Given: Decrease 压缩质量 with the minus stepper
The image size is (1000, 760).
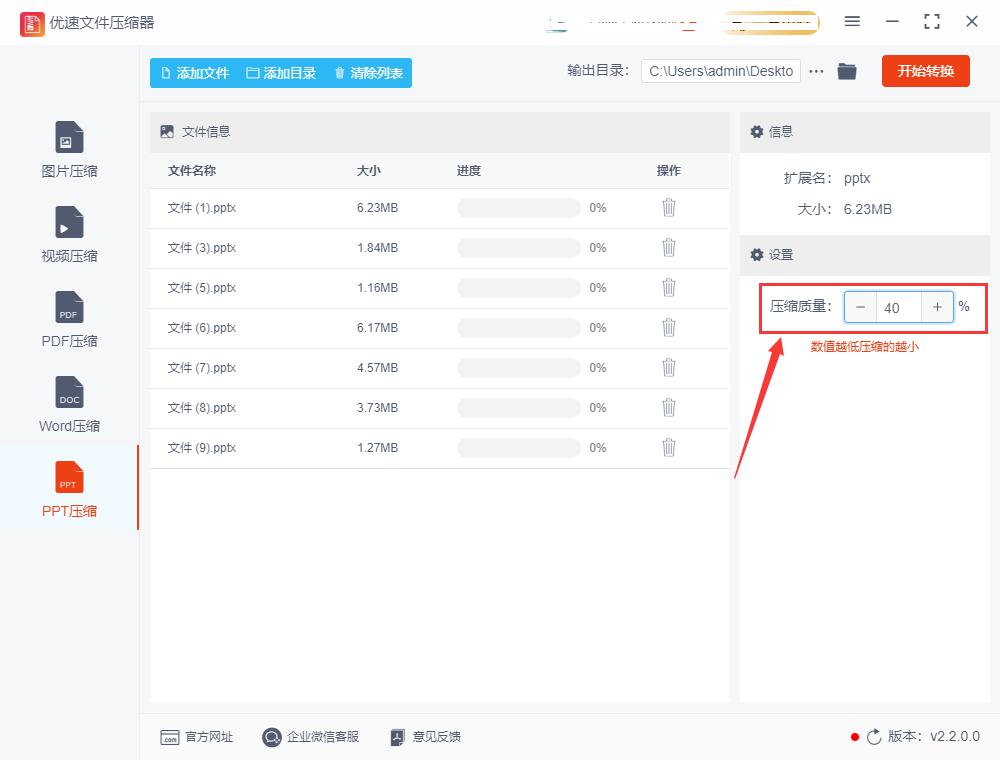Looking at the screenshot, I should [x=861, y=307].
